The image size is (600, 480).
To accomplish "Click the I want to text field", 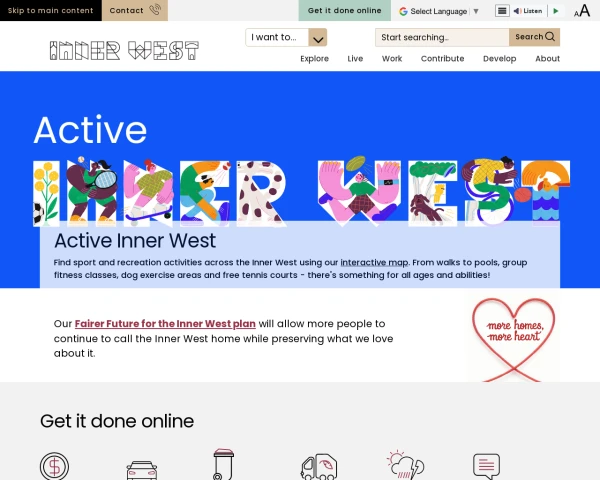I will pyautogui.click(x=277, y=37).
